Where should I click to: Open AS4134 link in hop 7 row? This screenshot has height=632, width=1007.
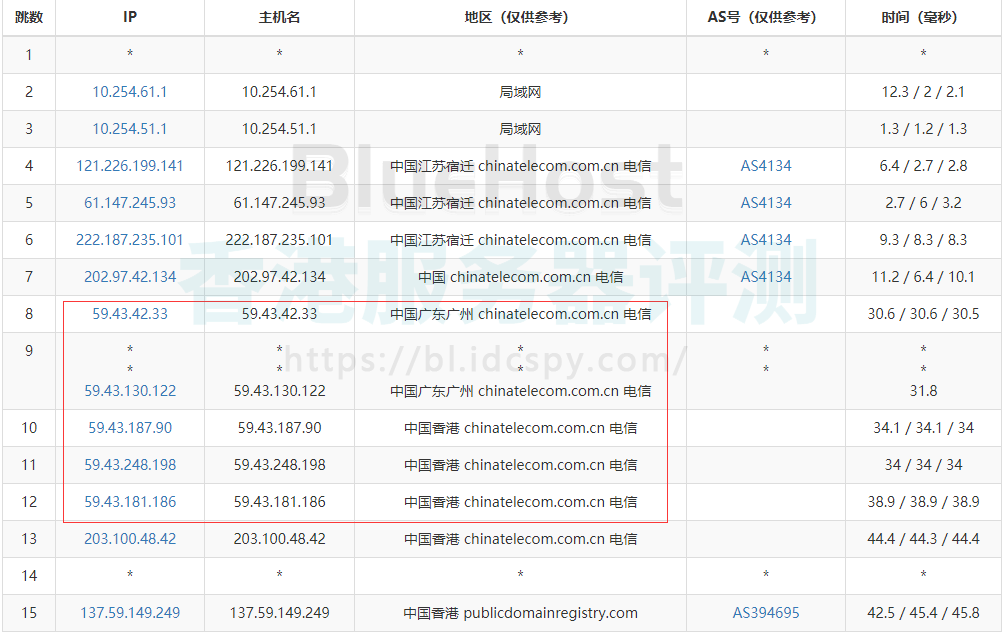(x=766, y=277)
